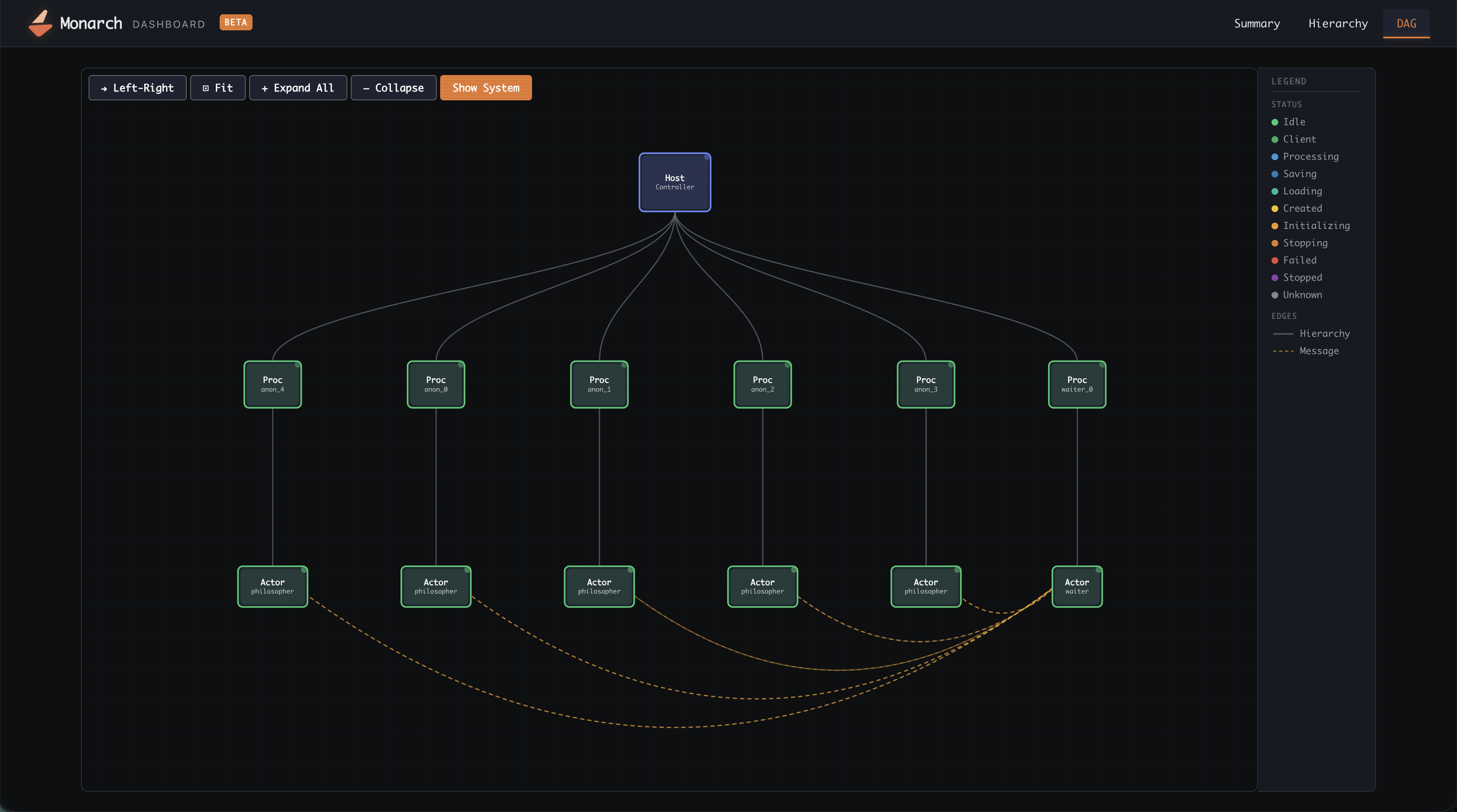Click status indicator on Host node
This screenshot has width=1457, height=812.
(707, 157)
